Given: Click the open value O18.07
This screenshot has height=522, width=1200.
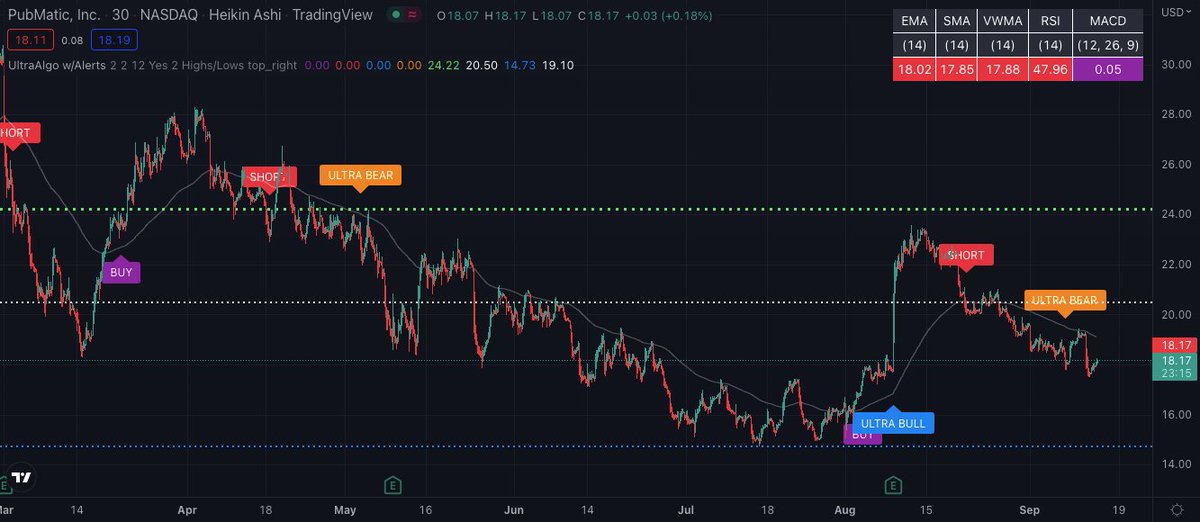Looking at the screenshot, I should point(459,15).
